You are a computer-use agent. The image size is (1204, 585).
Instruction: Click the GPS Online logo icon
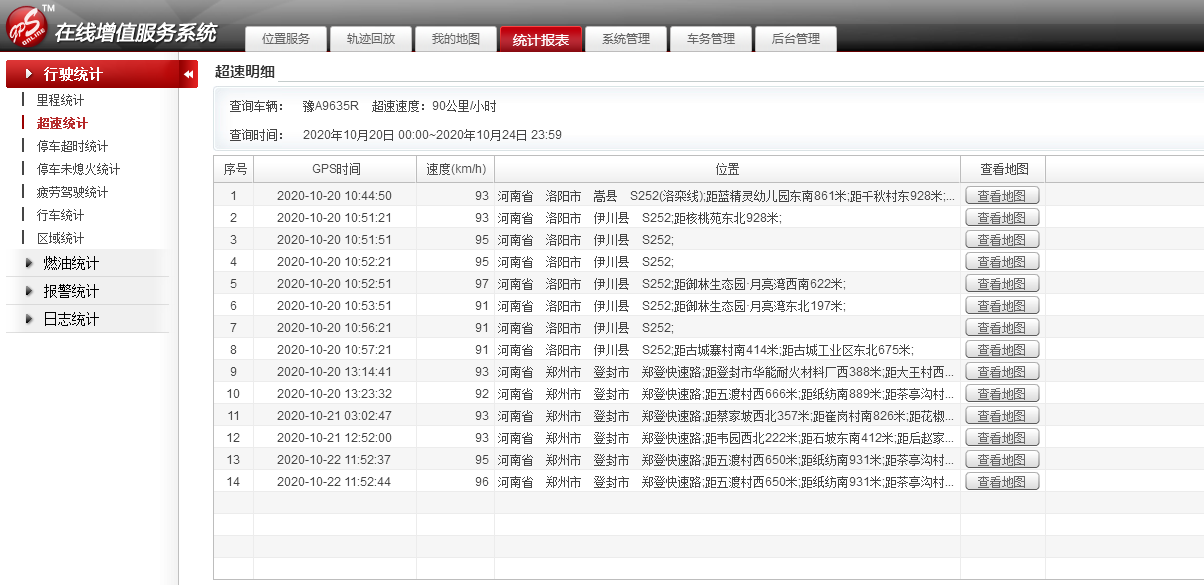pyautogui.click(x=27, y=27)
